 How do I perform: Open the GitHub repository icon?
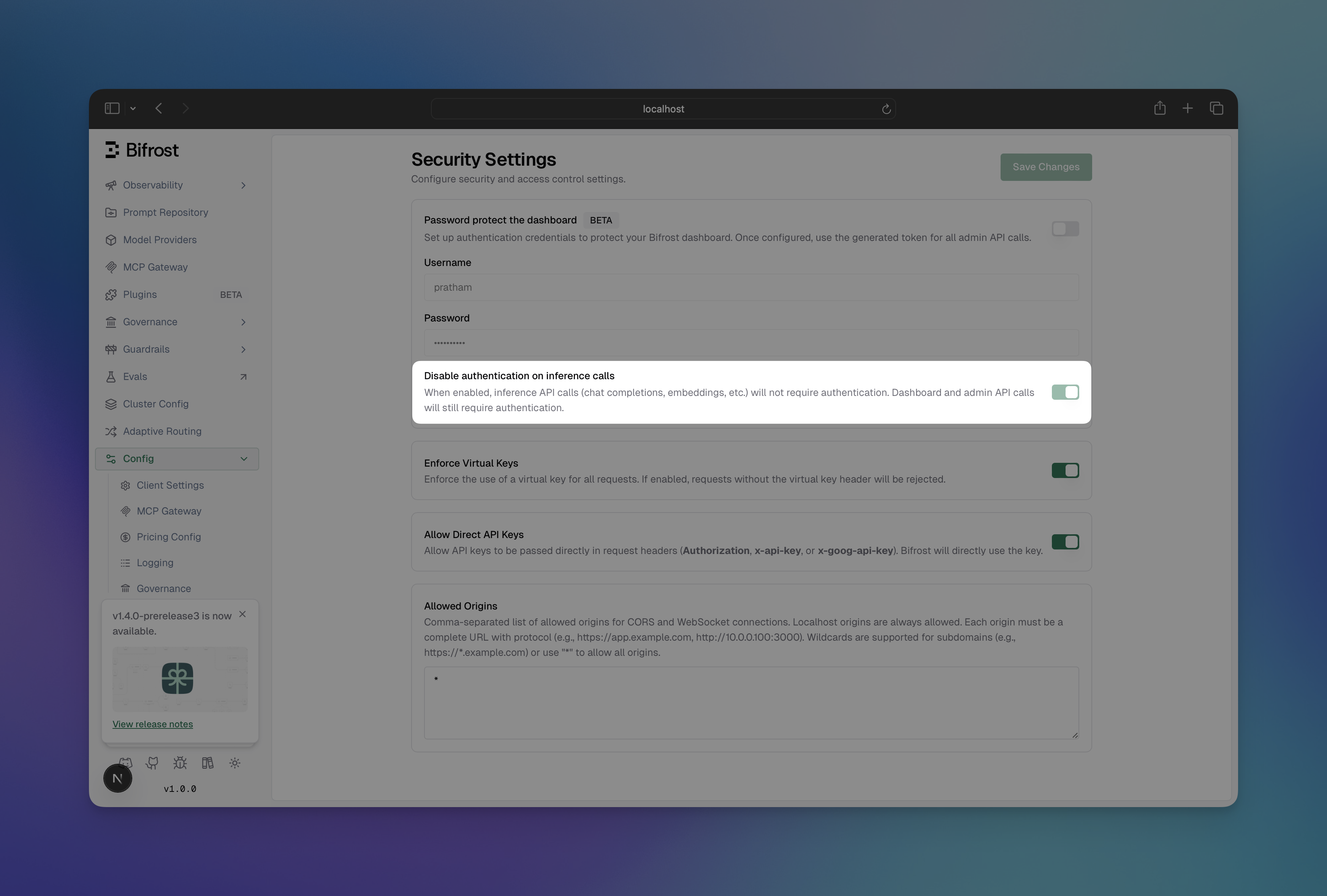152,763
